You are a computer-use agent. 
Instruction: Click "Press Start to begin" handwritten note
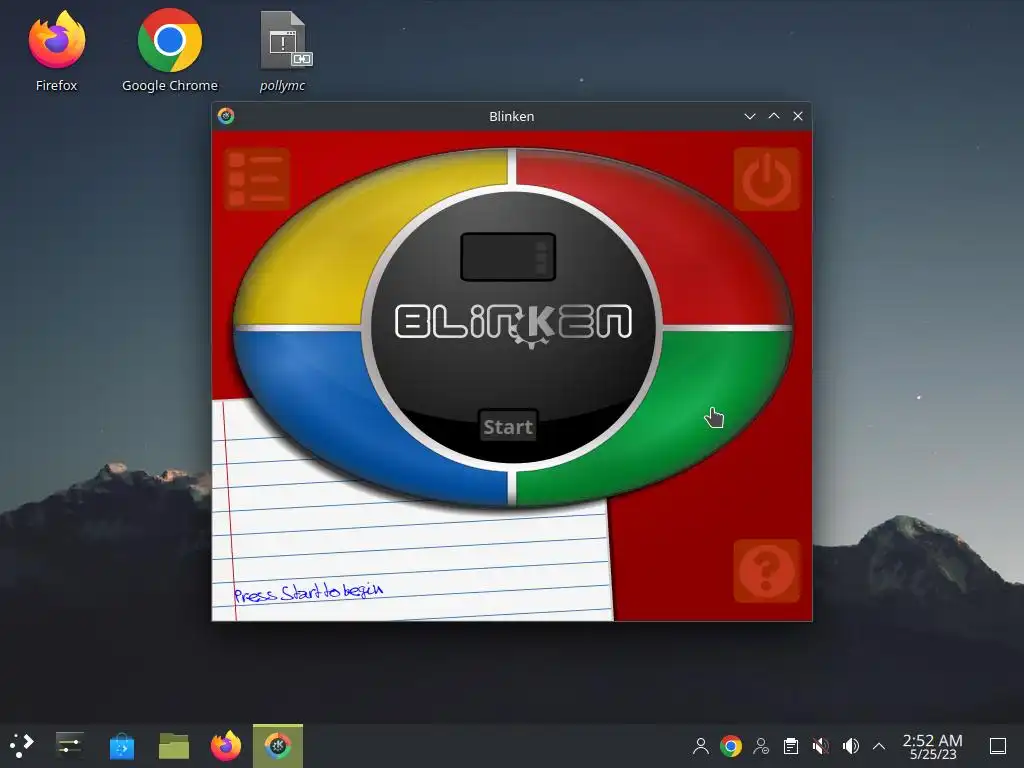point(308,592)
